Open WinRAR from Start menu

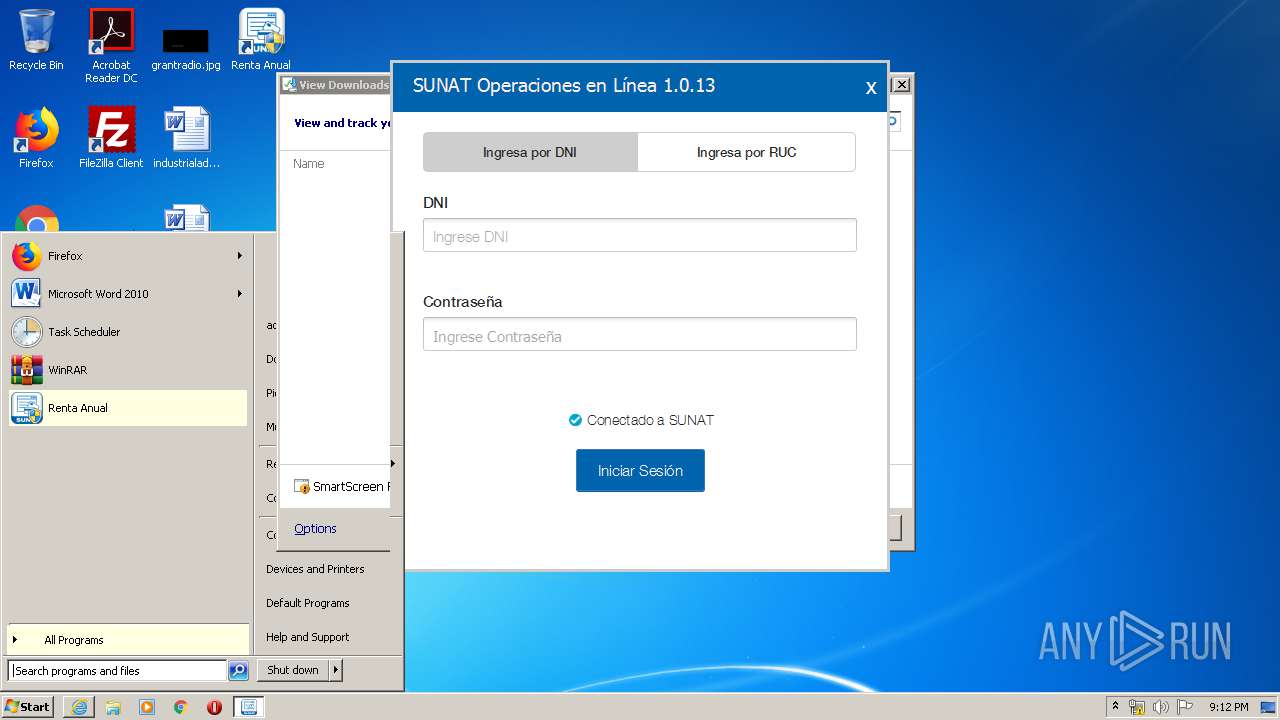coord(128,370)
